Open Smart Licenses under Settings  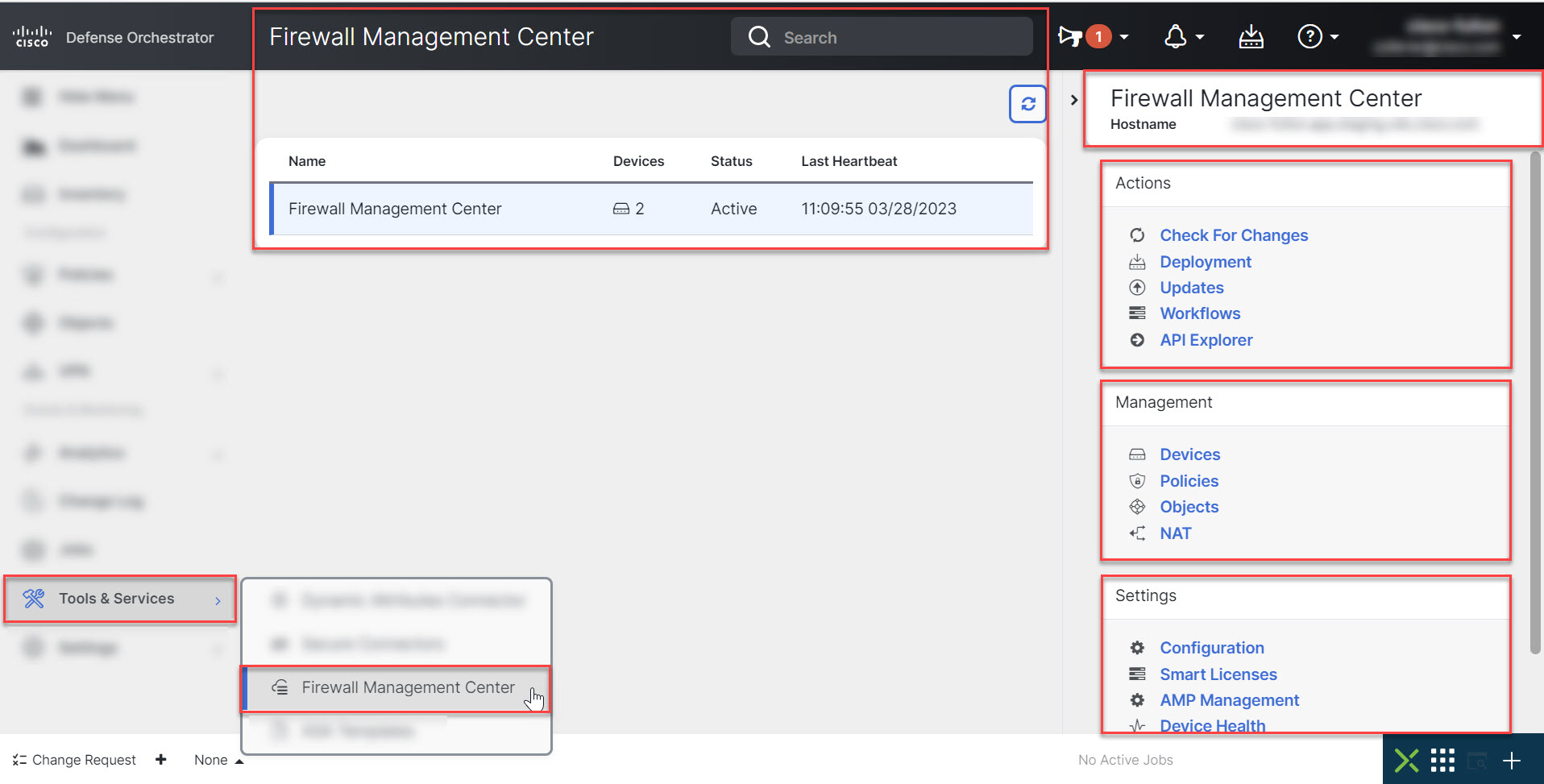point(1218,674)
